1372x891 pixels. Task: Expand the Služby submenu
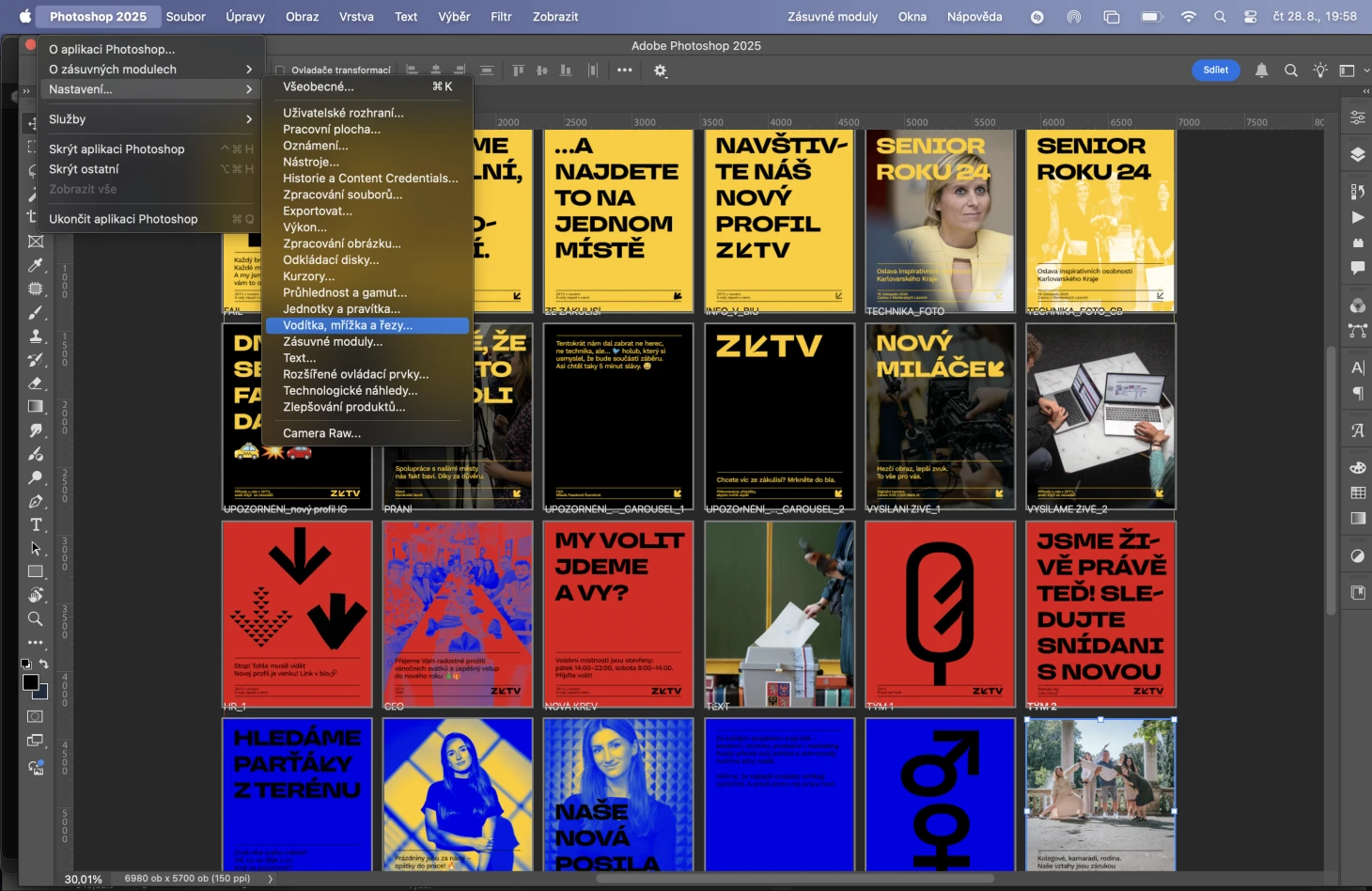pyautogui.click(x=150, y=119)
